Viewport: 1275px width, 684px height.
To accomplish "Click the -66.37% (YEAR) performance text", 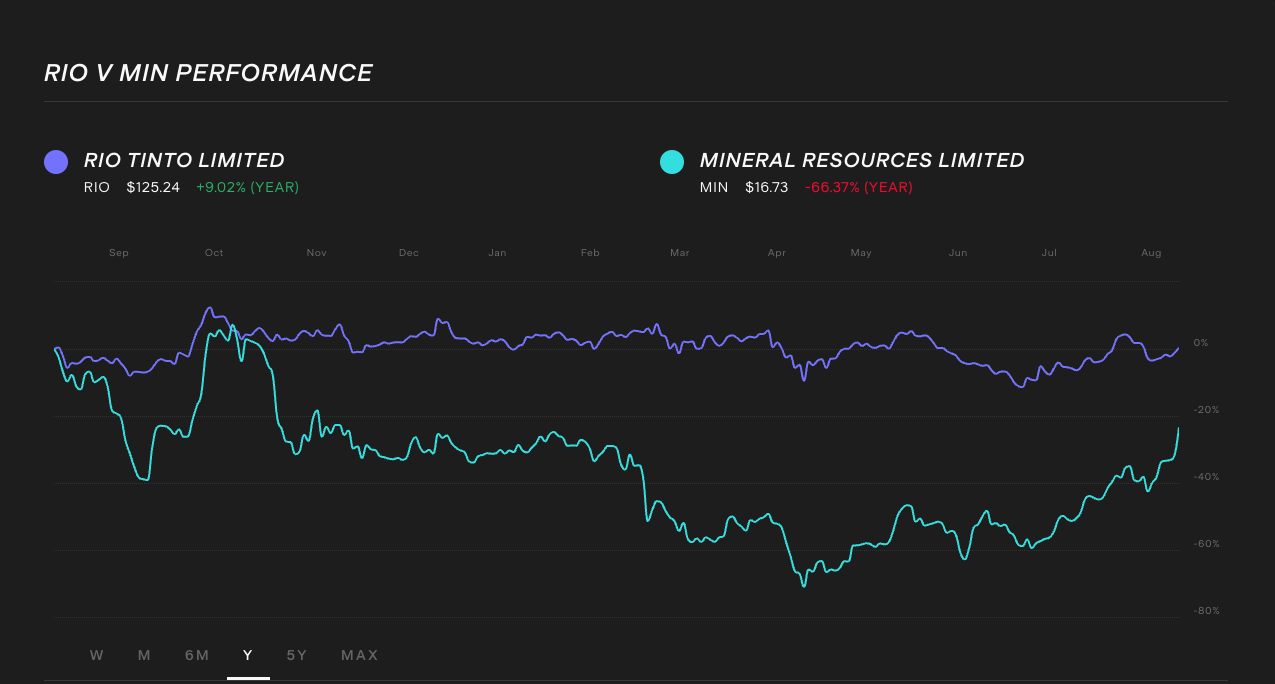I will point(859,187).
